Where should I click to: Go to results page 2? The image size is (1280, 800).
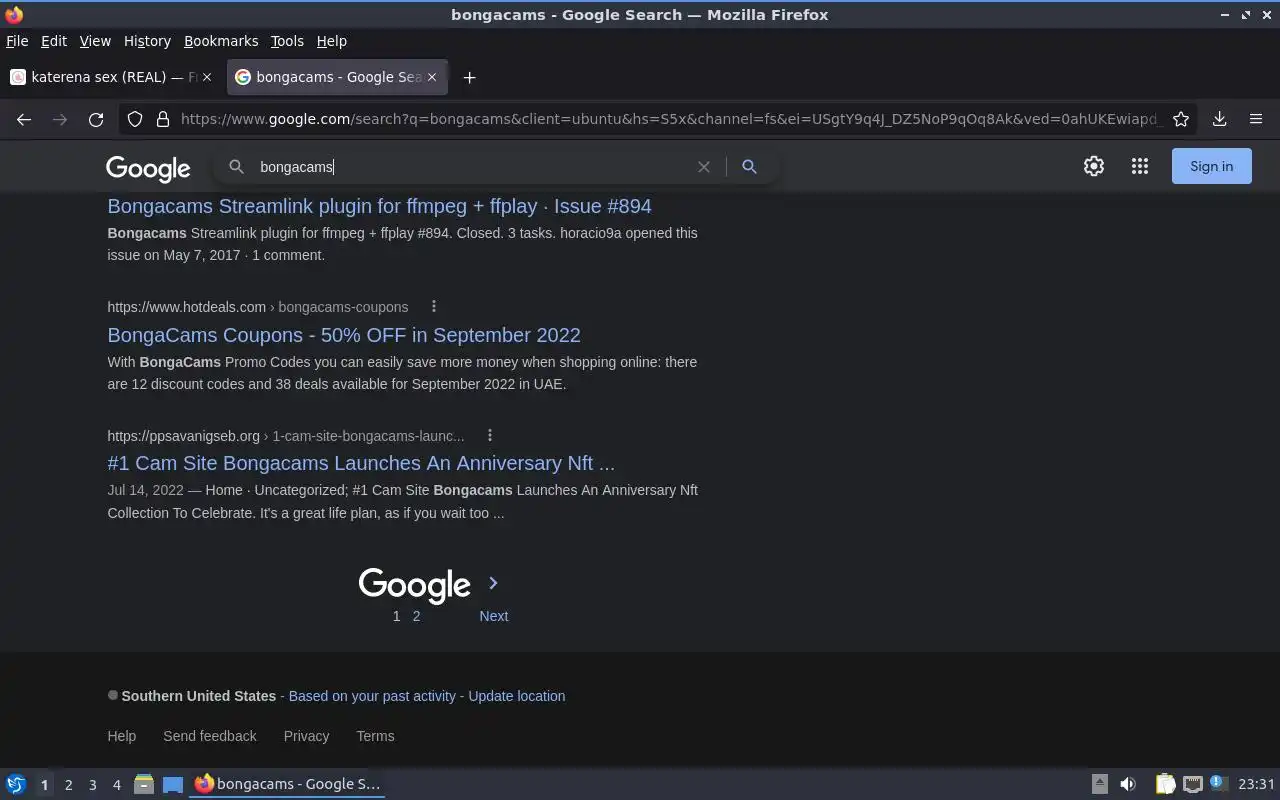[x=416, y=616]
